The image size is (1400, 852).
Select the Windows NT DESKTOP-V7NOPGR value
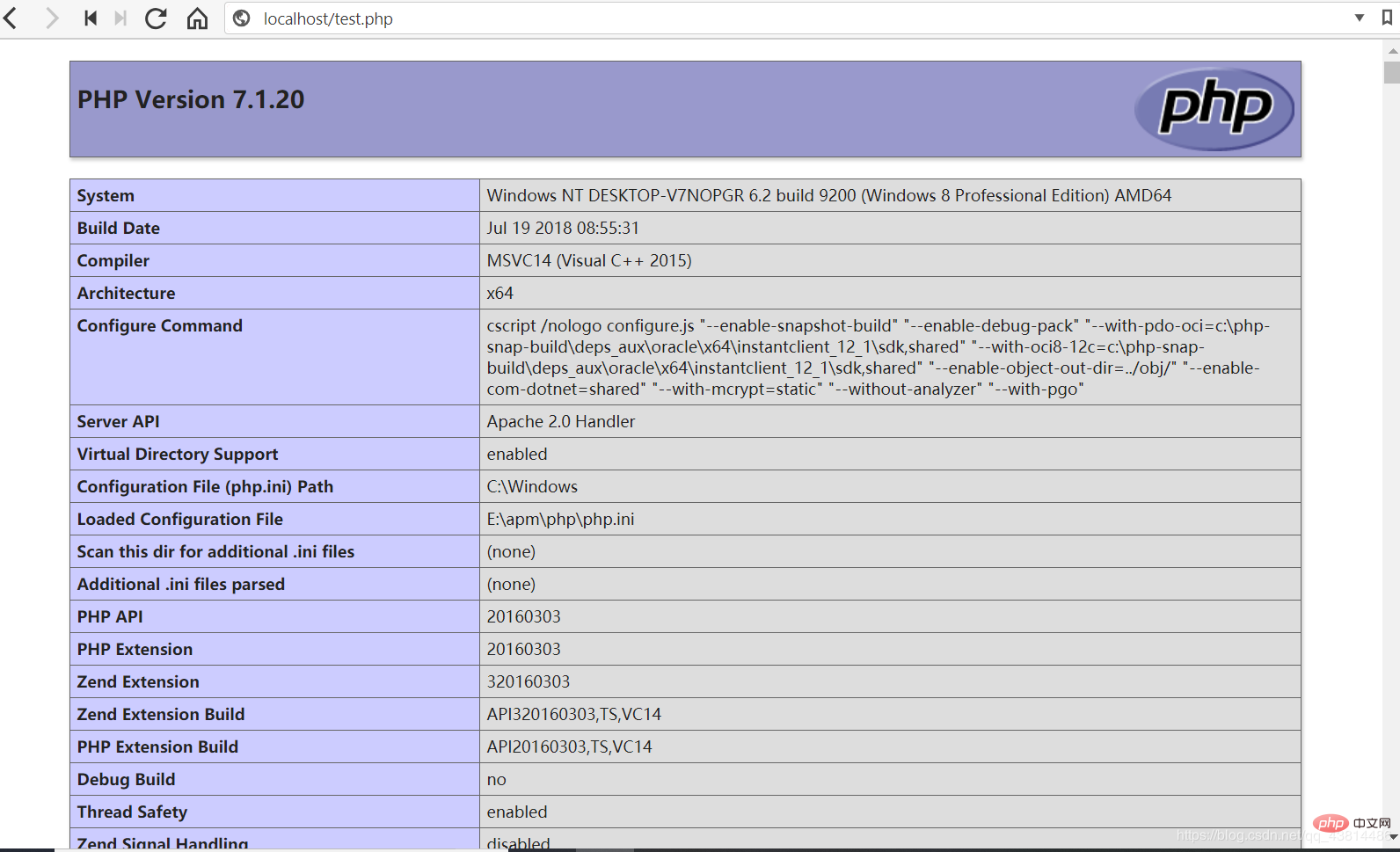(829, 195)
